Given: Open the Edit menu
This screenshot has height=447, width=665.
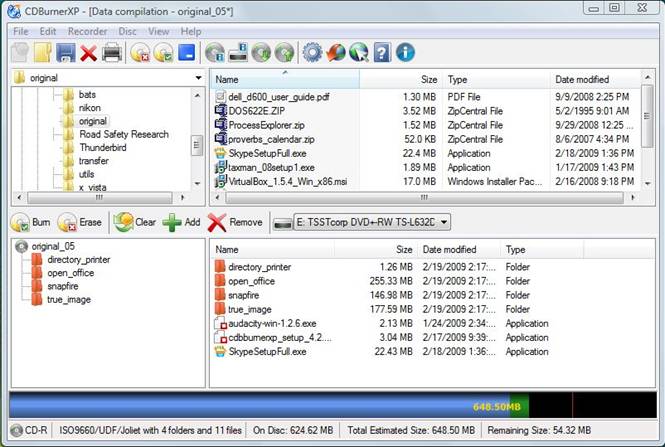Looking at the screenshot, I should (x=48, y=31).
